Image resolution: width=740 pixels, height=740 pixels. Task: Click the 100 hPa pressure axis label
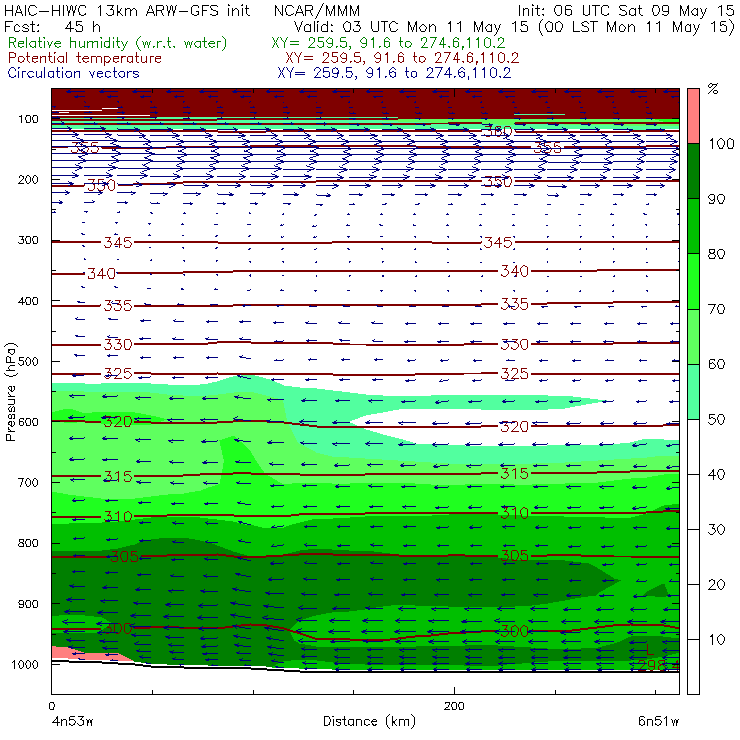click(x=28, y=119)
